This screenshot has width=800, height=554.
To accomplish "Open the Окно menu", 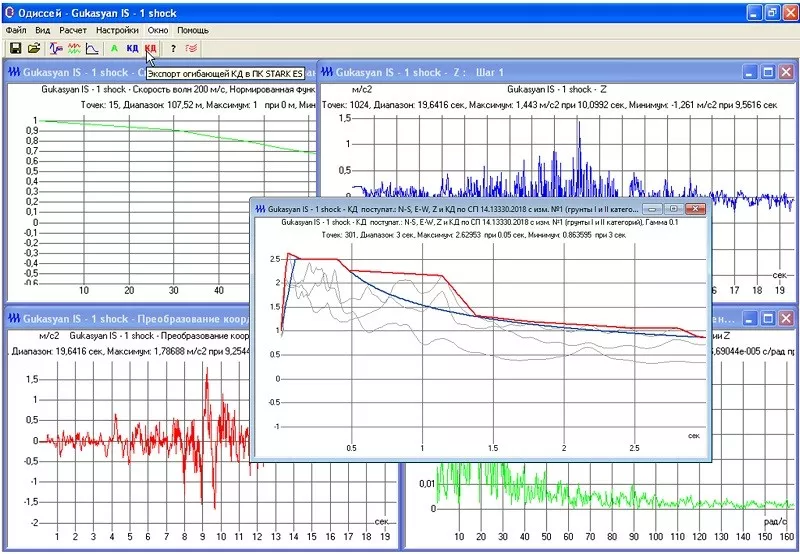I will click(x=158, y=31).
